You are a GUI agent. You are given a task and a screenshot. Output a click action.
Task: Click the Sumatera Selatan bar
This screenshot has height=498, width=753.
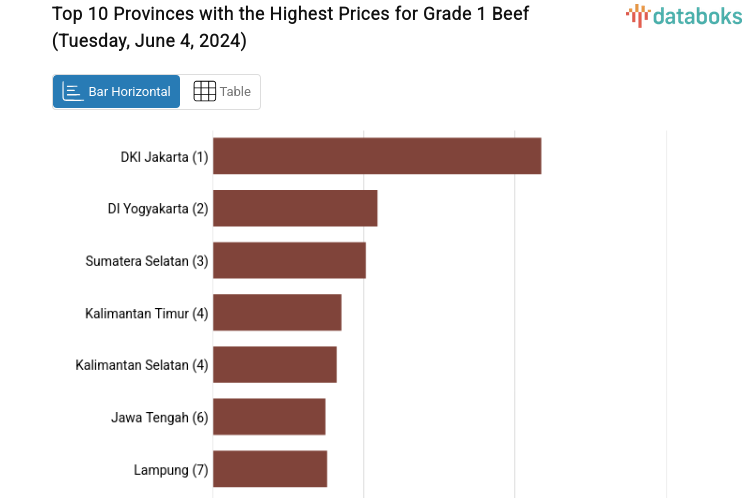(289, 260)
